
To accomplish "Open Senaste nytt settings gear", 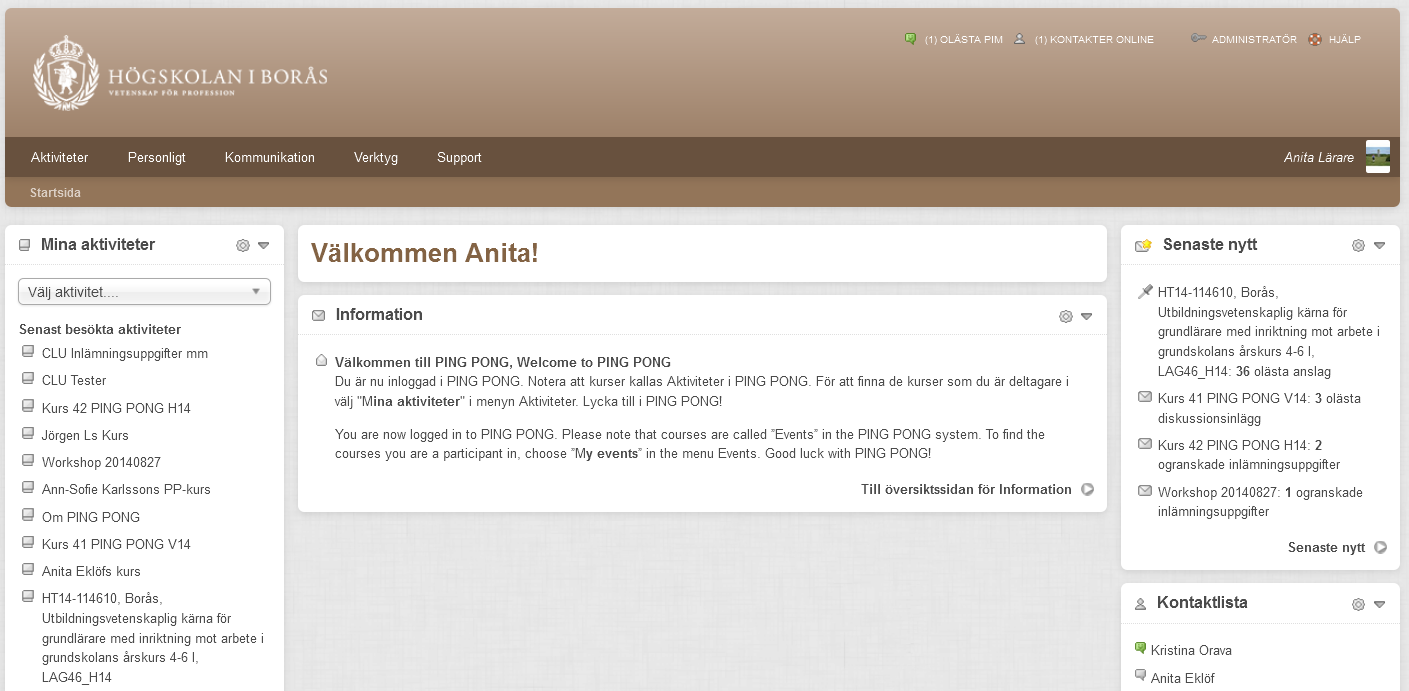I will point(1358,245).
